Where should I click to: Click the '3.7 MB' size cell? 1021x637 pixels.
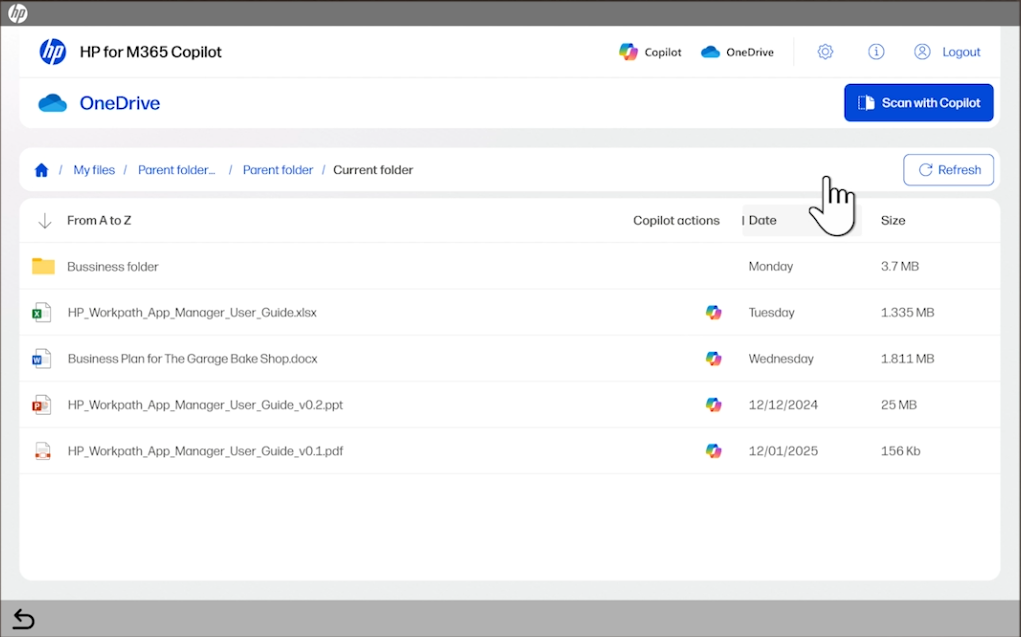(x=900, y=266)
